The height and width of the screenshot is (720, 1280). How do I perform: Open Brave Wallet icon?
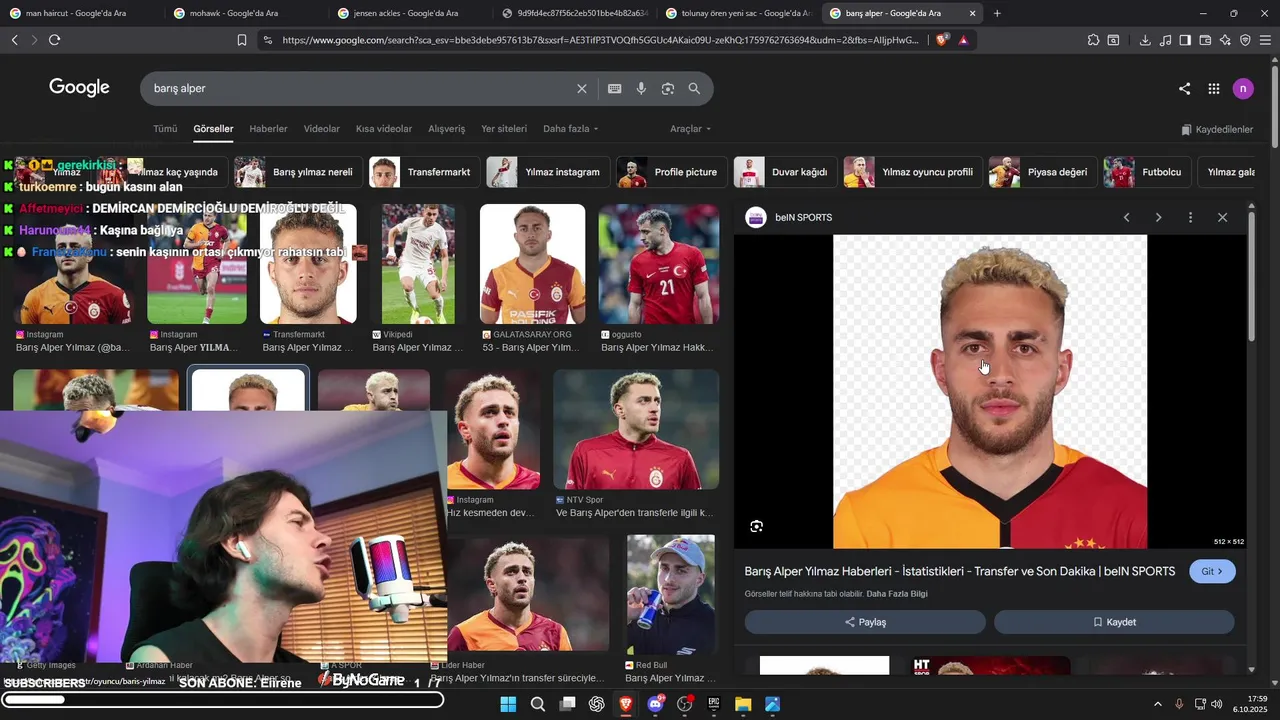[1205, 40]
